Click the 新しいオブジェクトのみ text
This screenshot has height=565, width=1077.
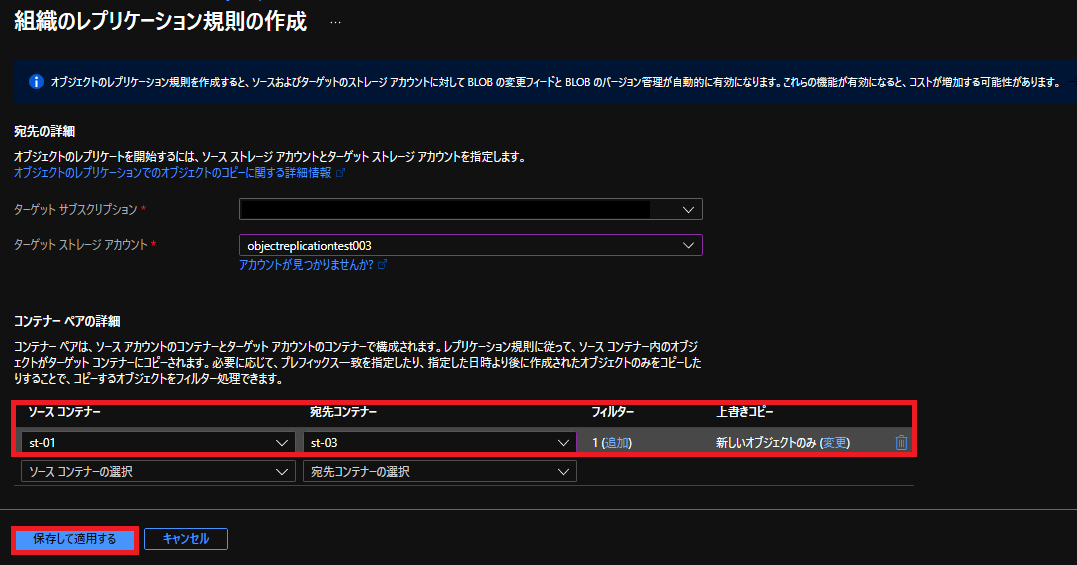point(766,443)
